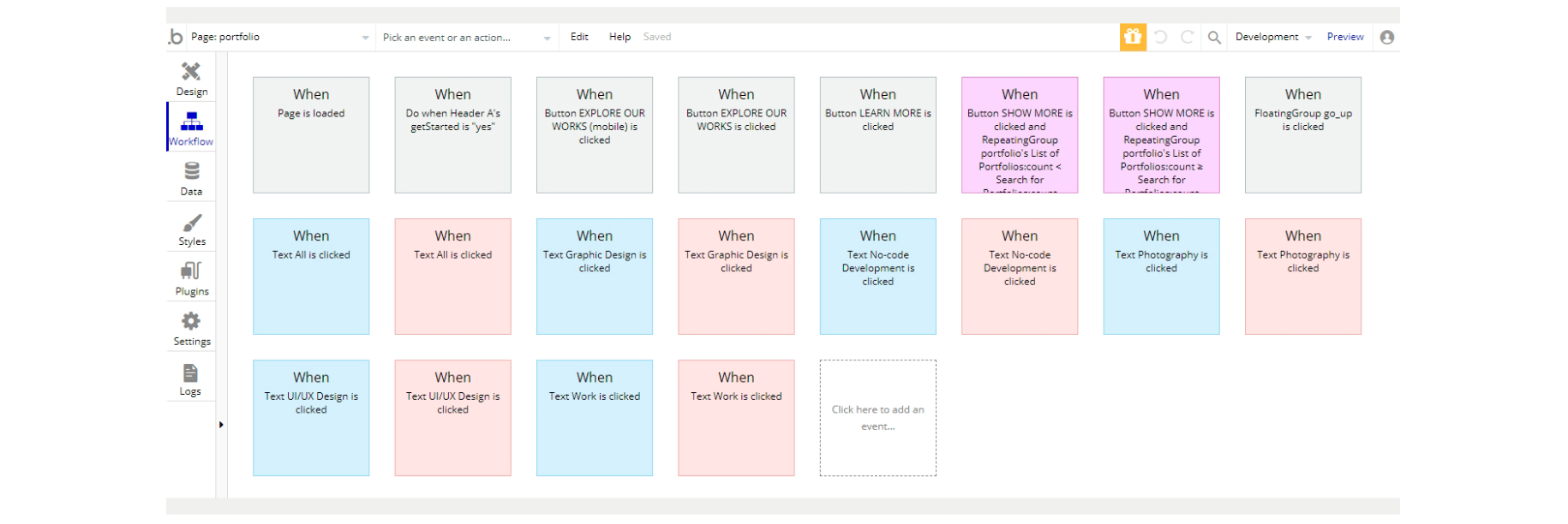The image size is (1568, 524).
Task: Open the Data tab database icon
Action: tap(191, 171)
